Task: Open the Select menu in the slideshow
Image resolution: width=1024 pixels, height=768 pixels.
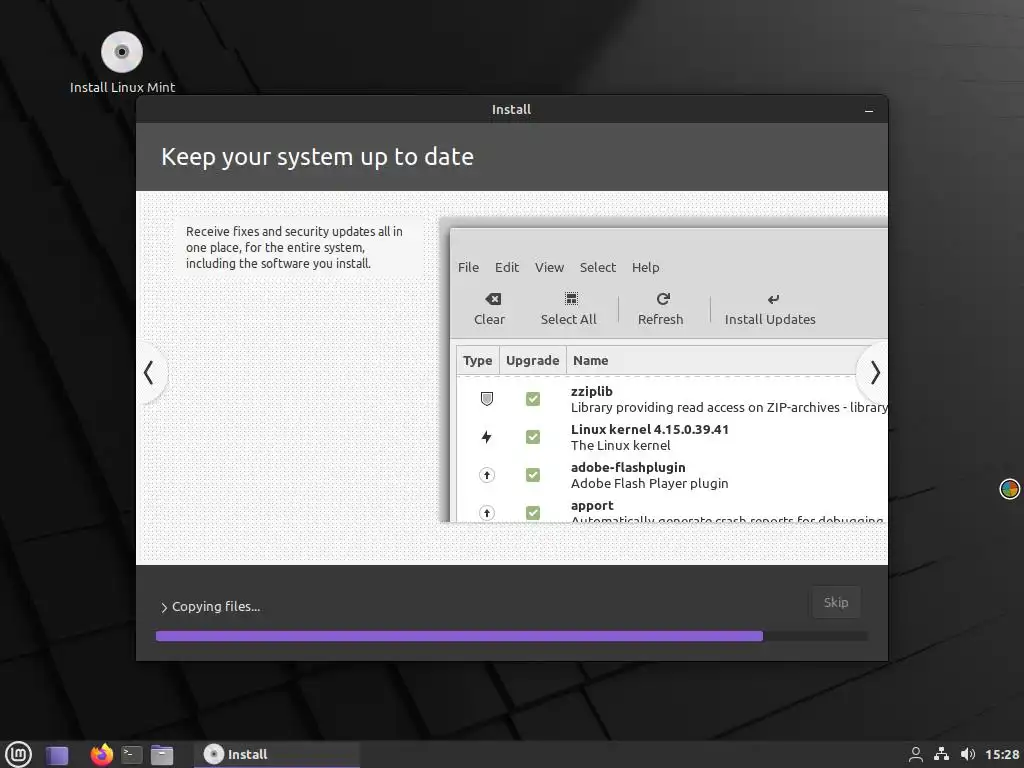Action: pos(598,267)
